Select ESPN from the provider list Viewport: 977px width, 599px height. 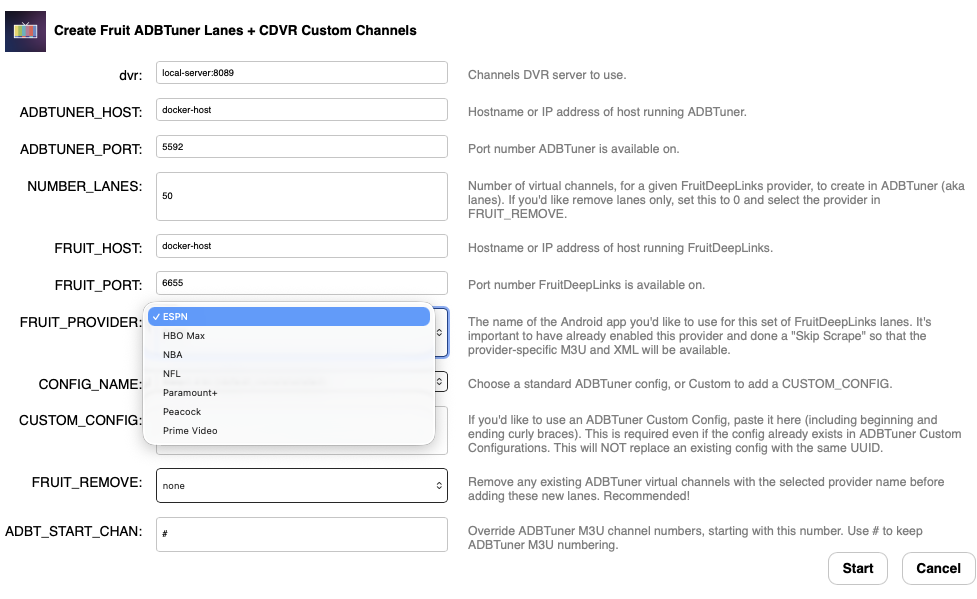coord(288,317)
